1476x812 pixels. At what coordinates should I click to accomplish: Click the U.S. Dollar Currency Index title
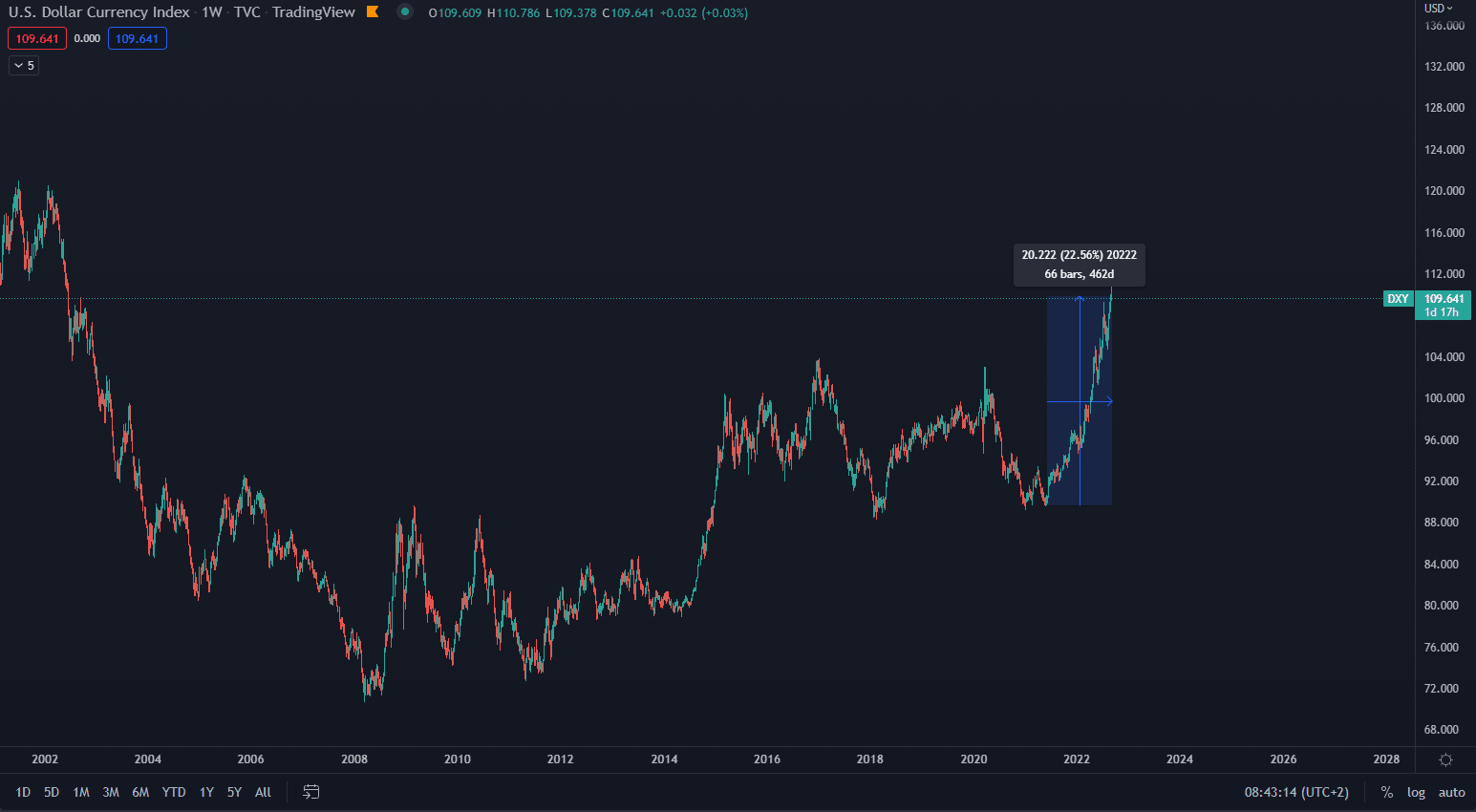pos(99,12)
